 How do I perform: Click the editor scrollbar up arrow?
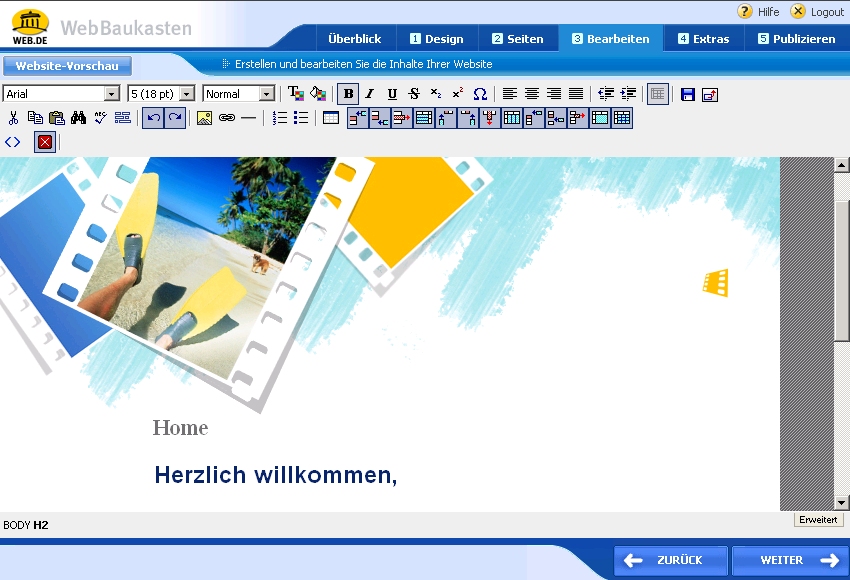click(x=841, y=165)
